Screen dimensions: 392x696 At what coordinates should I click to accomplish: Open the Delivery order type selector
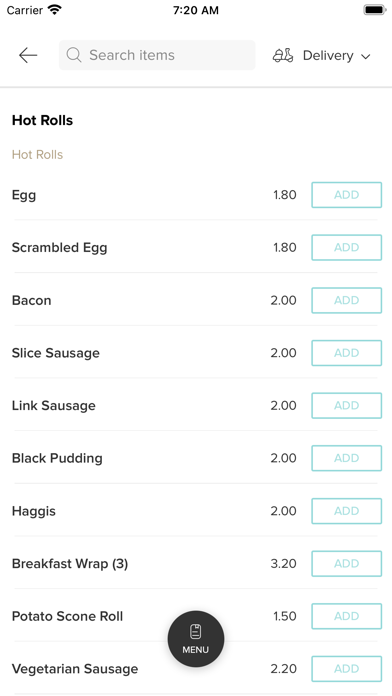(321, 55)
